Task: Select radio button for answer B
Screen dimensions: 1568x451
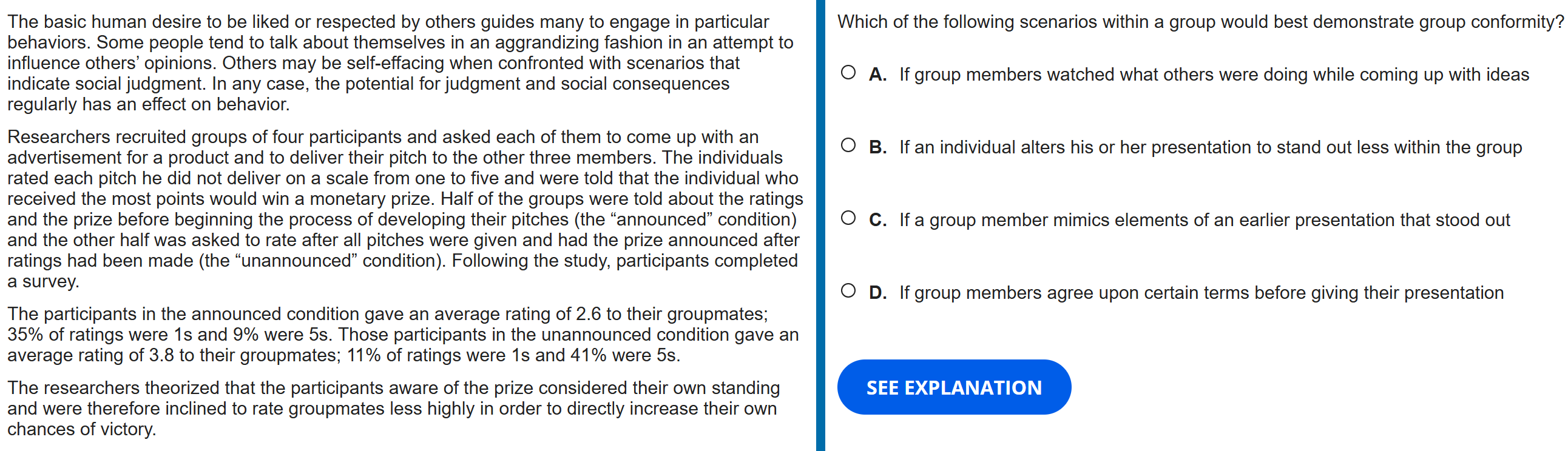Action: 848,145
